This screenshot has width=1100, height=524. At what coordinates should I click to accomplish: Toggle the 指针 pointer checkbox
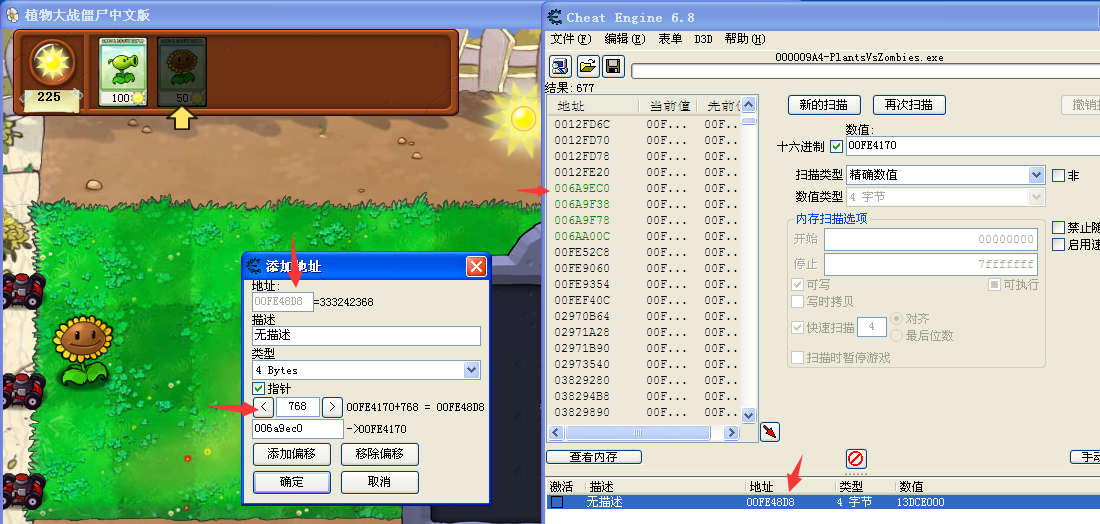click(258, 388)
